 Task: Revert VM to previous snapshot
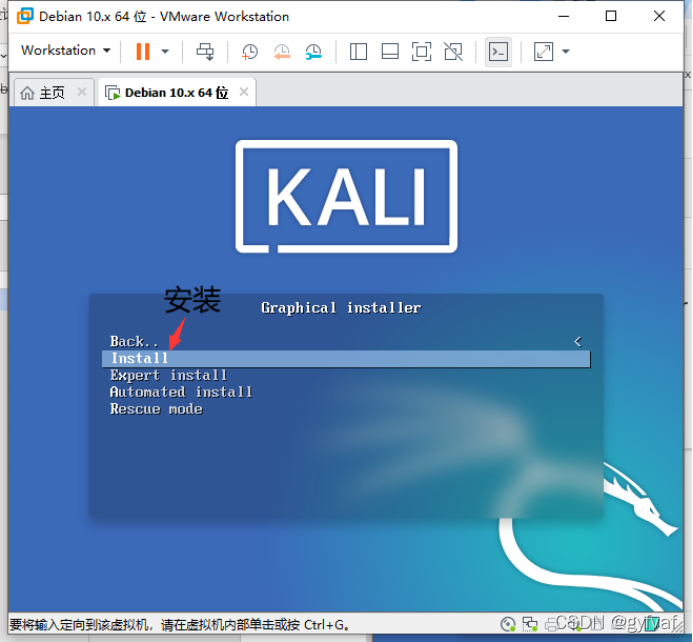point(282,52)
